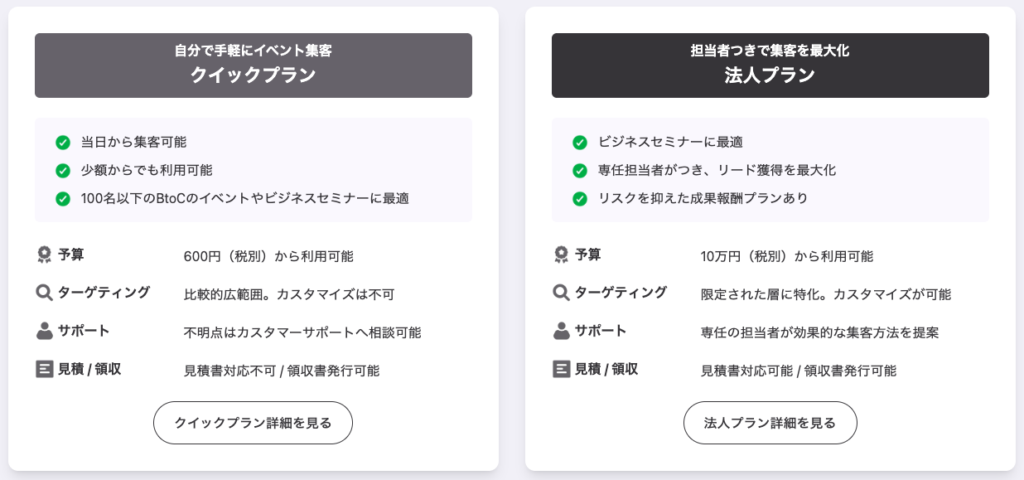Click the 10万円（税別）から利用可能 text
Image resolution: width=1024 pixels, height=480 pixels.
pos(787,256)
